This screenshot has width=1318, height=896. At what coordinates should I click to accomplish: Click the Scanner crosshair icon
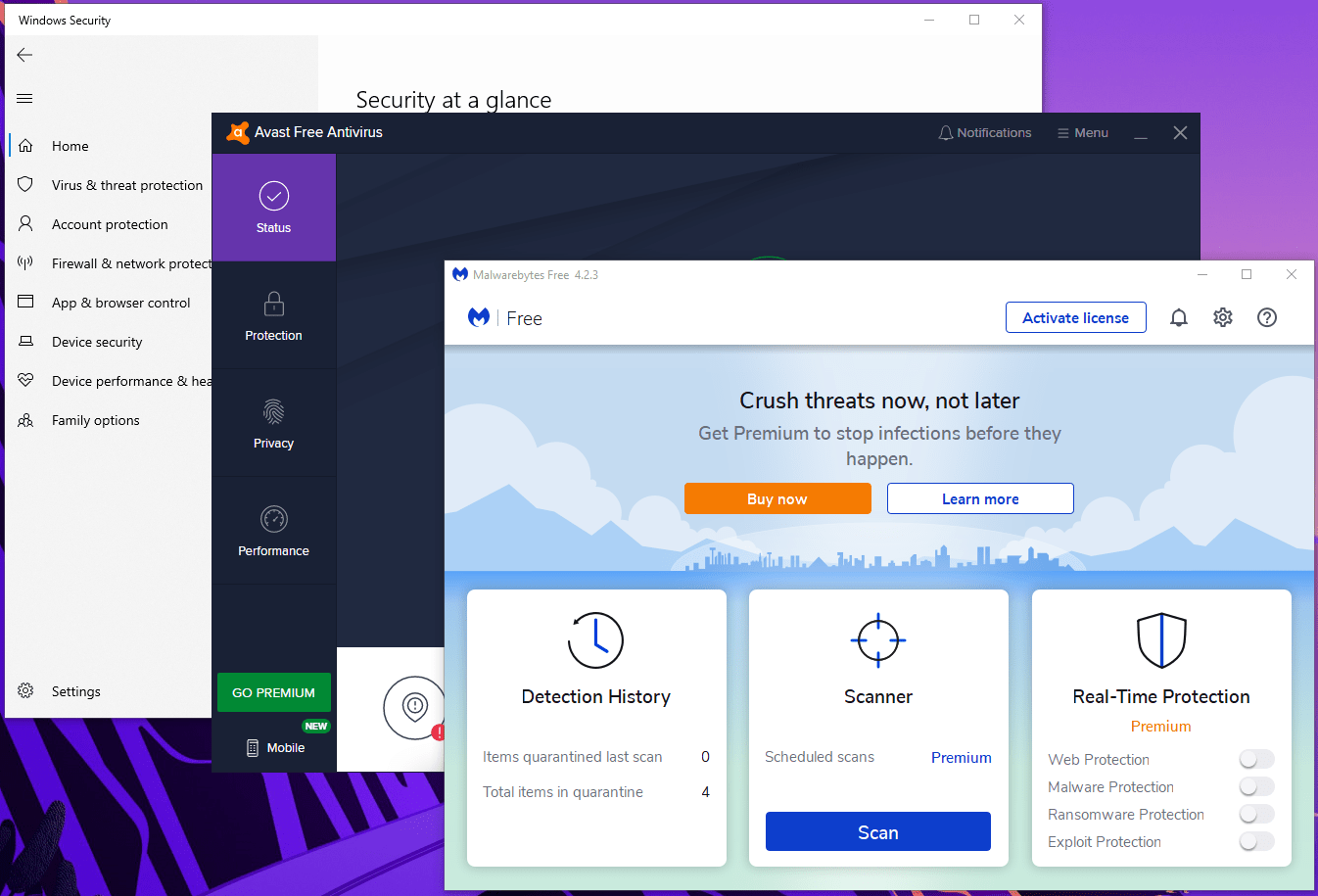[x=878, y=640]
